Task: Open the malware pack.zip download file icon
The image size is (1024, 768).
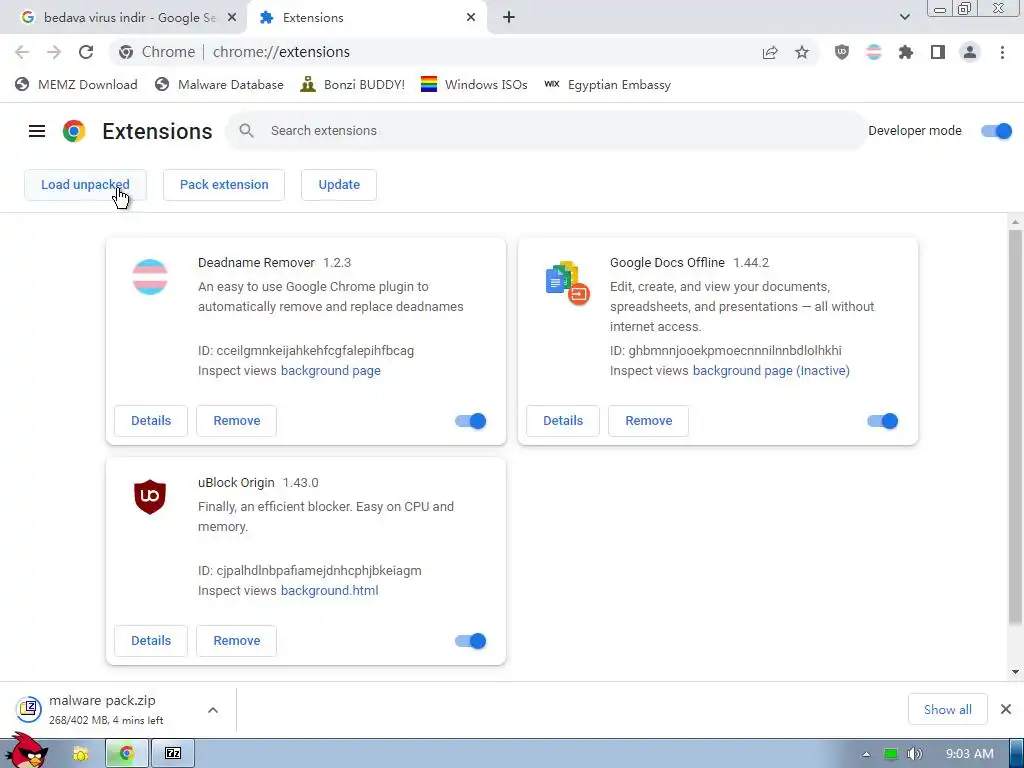Action: pos(29,709)
